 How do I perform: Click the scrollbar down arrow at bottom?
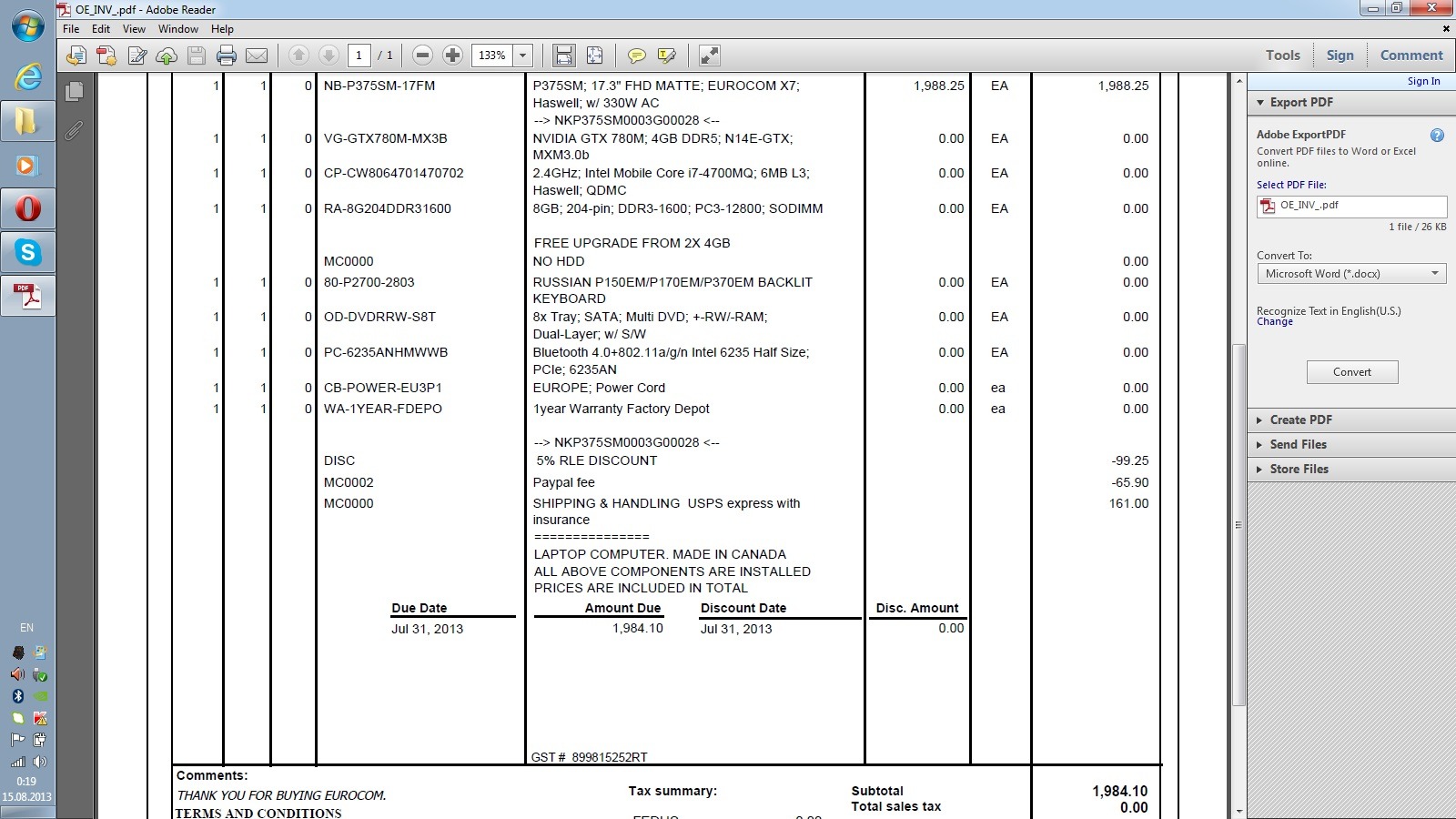(x=1239, y=811)
